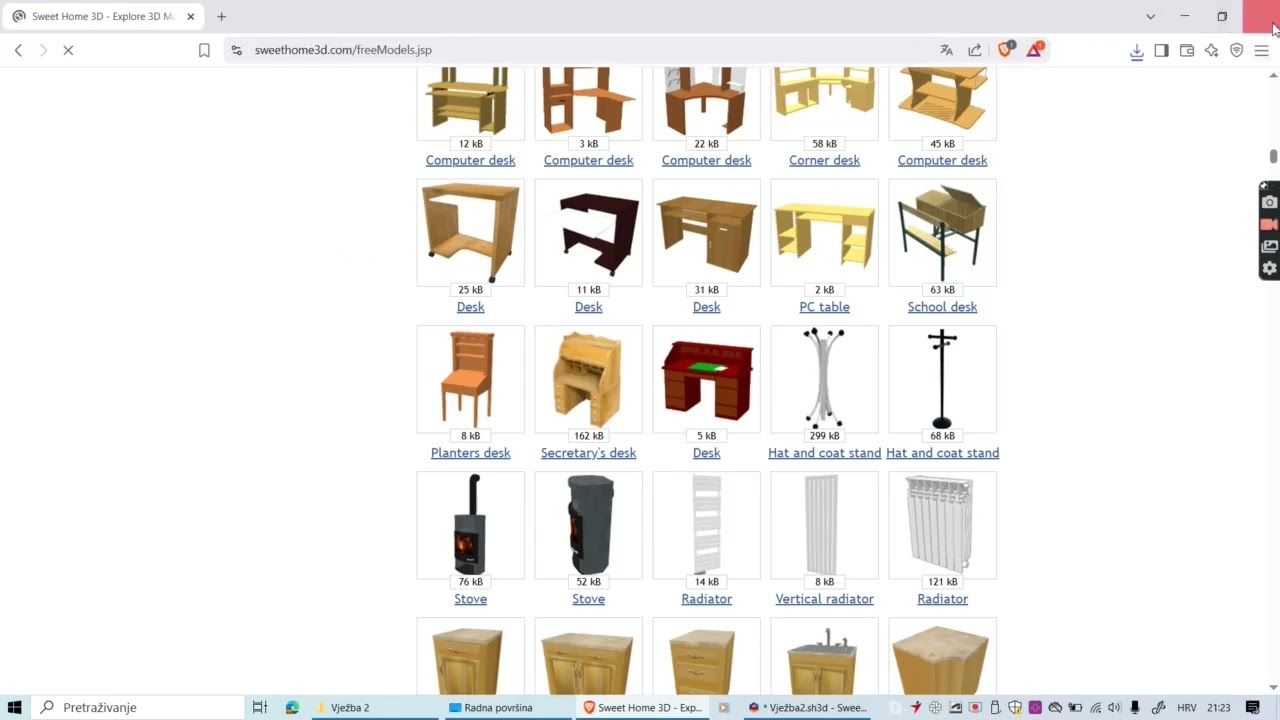Switch to Vježba2.sh3d Sweet Home taskbar window
This screenshot has height=720, width=1280.
[808, 707]
